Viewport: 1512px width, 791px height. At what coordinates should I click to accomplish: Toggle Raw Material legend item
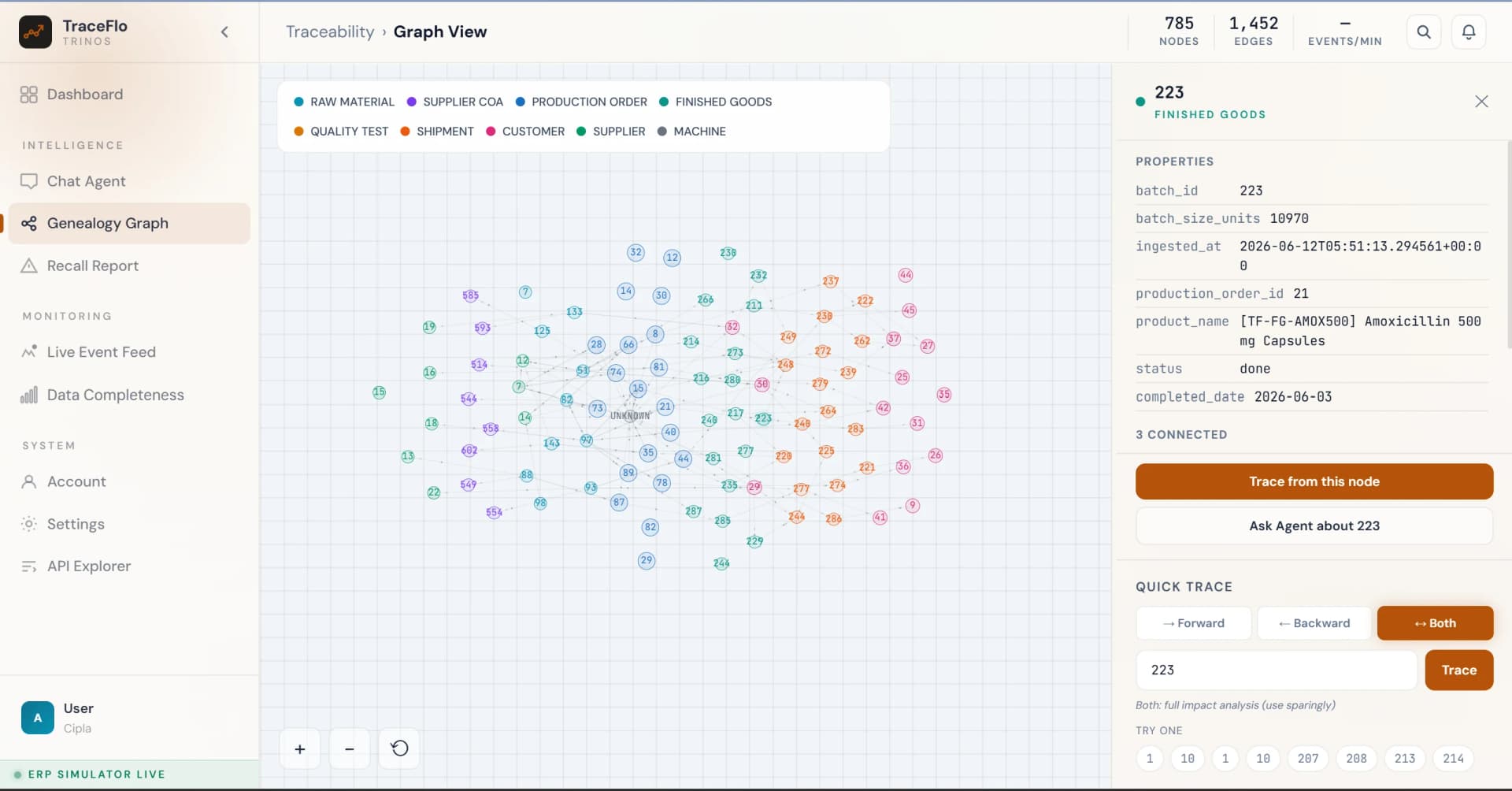[x=344, y=102]
